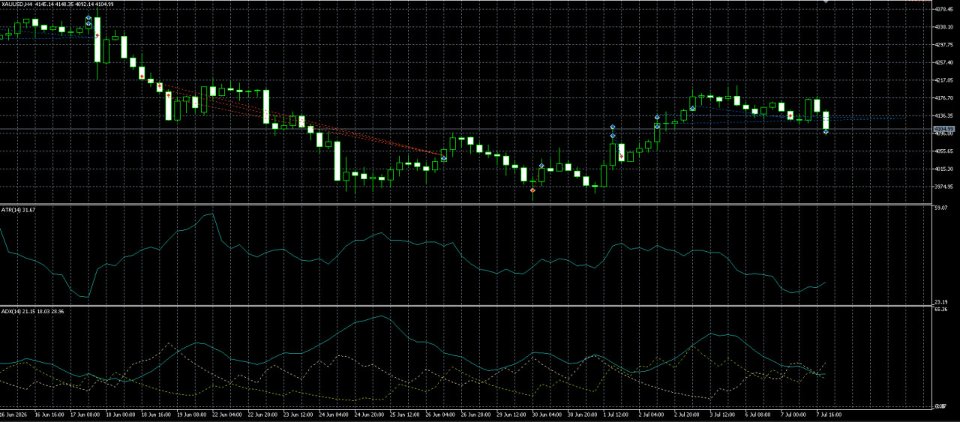Select red marker on candle above 7 Jul 00:00
The width and height of the screenshot is (960, 422).
point(790,115)
